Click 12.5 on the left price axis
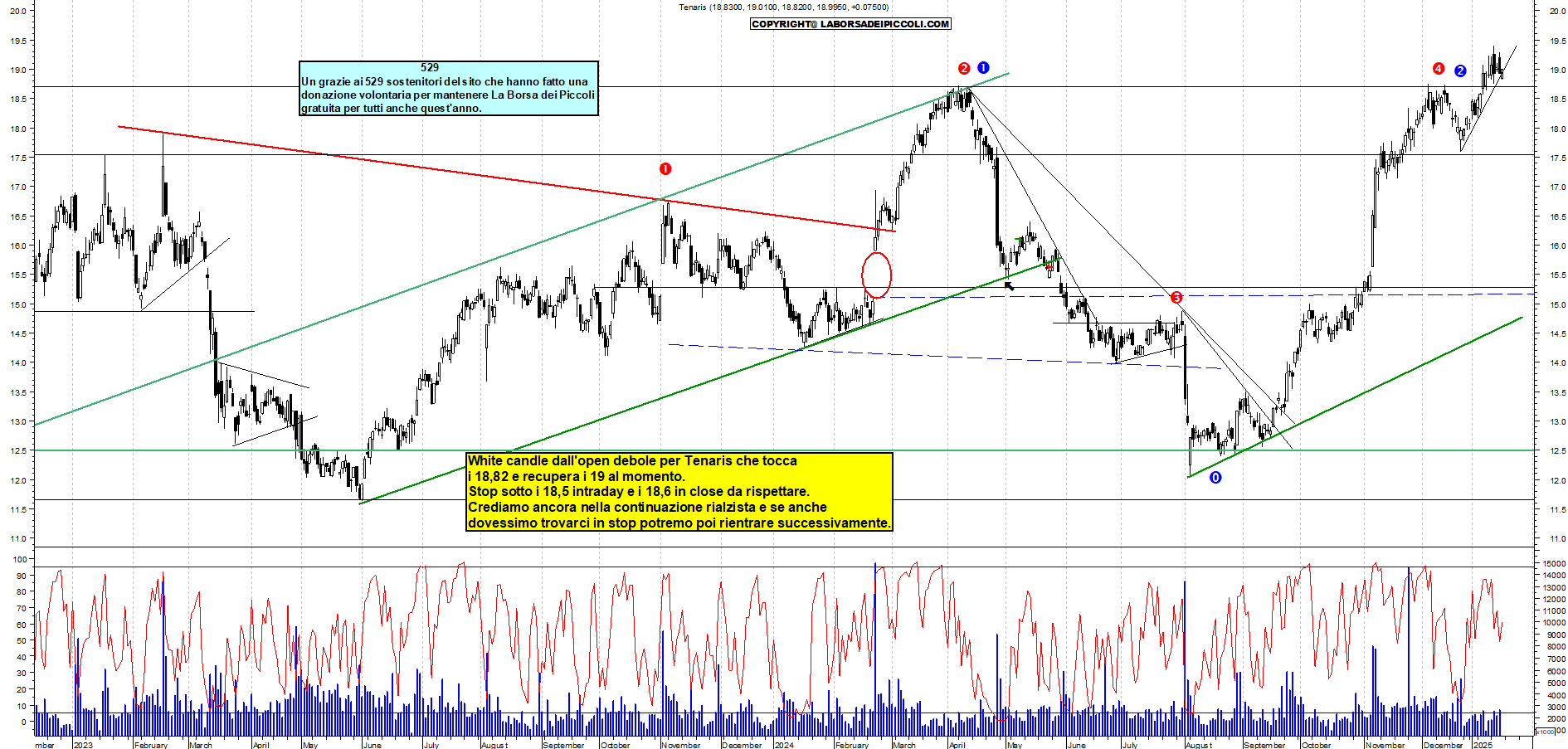Viewport: 1568px width, 749px height. tap(18, 451)
